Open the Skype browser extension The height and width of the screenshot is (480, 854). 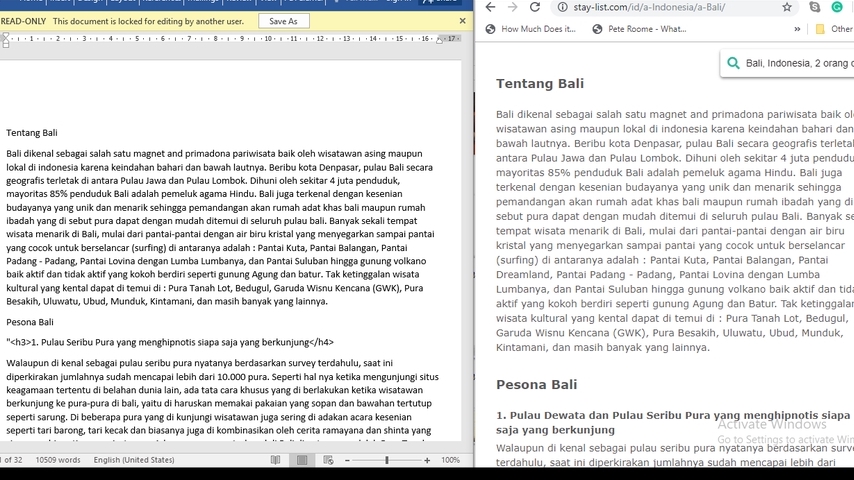[x=815, y=7]
